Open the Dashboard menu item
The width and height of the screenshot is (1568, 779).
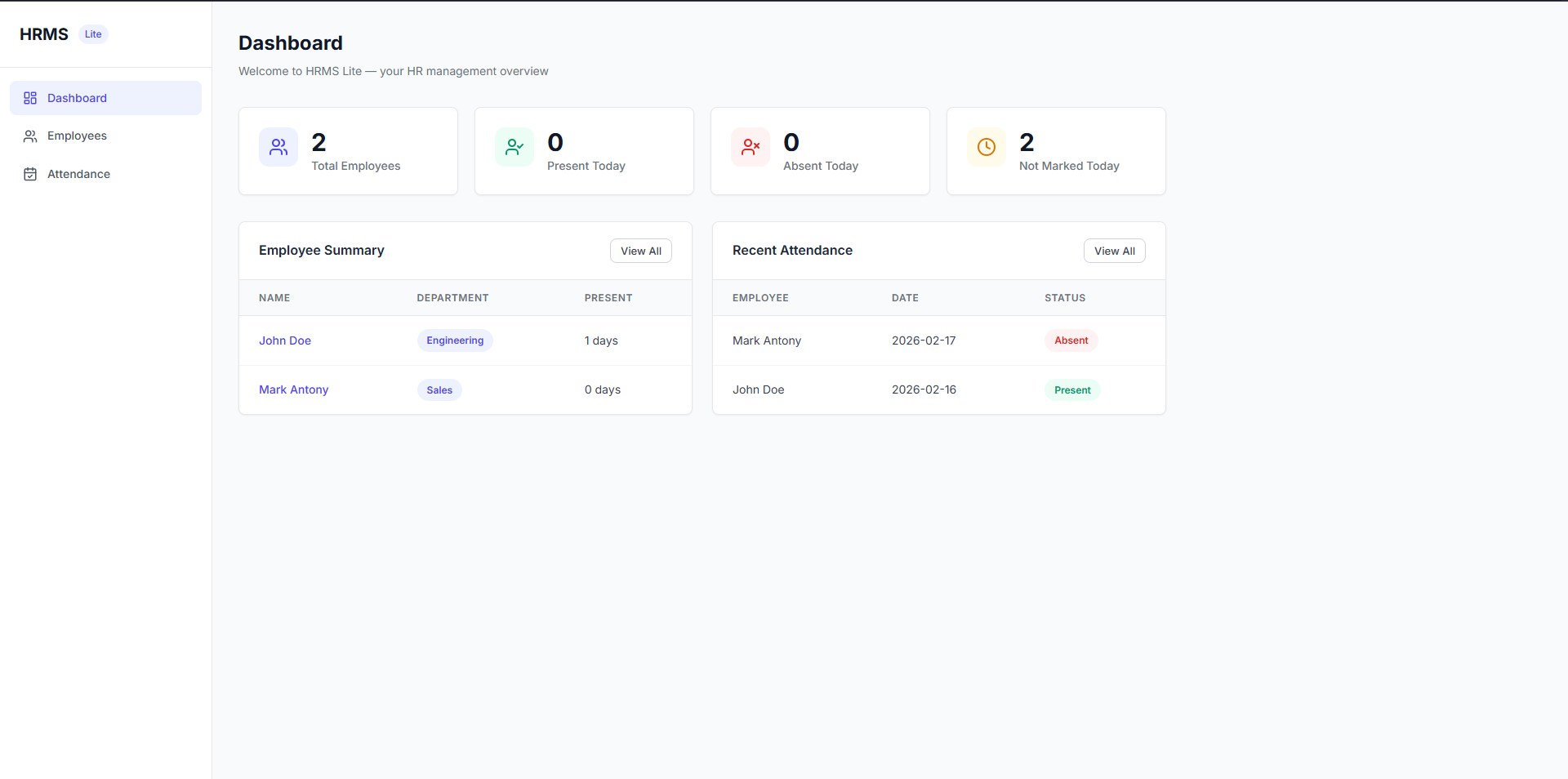tap(105, 98)
